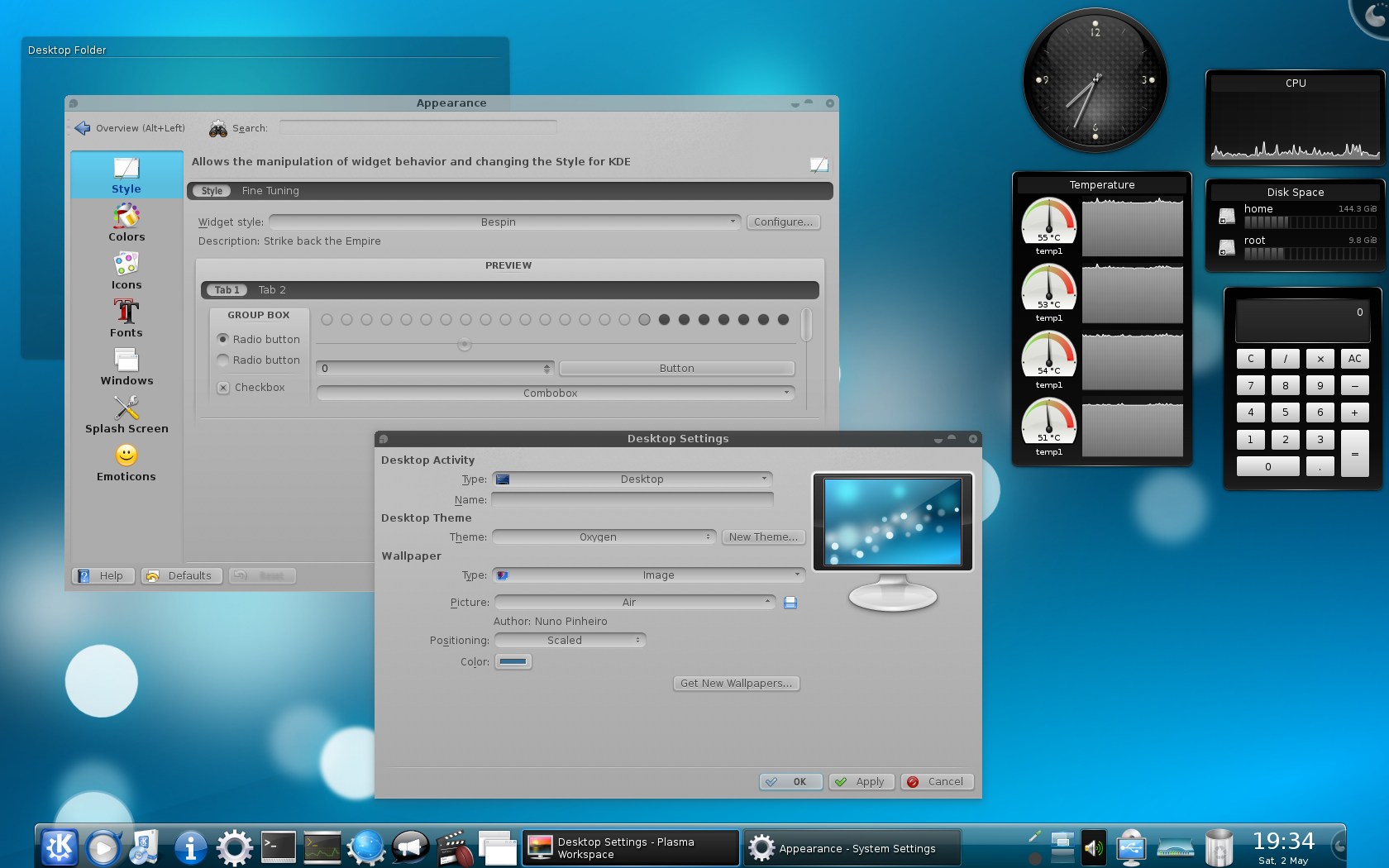This screenshot has width=1389, height=868.
Task: Click the Configure... button
Action: coord(783,222)
